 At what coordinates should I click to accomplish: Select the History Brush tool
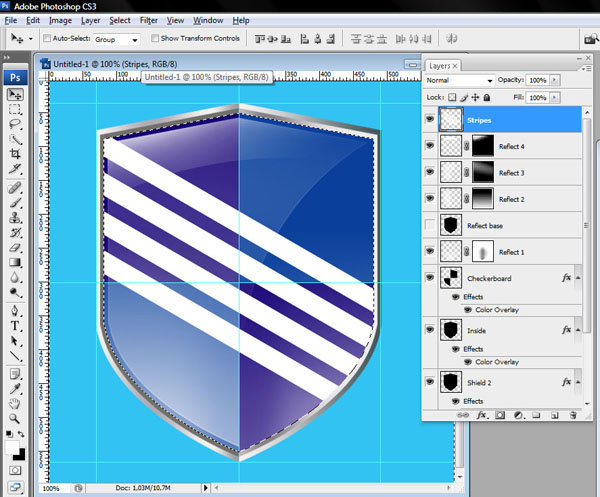(15, 233)
